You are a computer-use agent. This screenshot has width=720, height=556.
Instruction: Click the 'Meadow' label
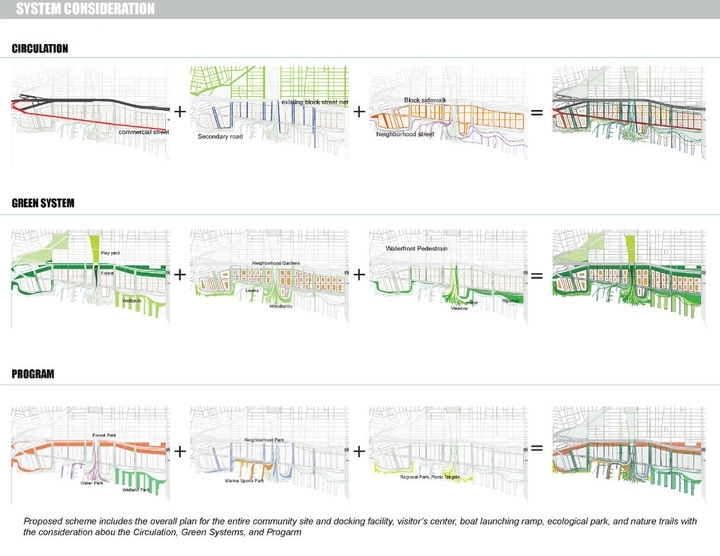coord(459,309)
